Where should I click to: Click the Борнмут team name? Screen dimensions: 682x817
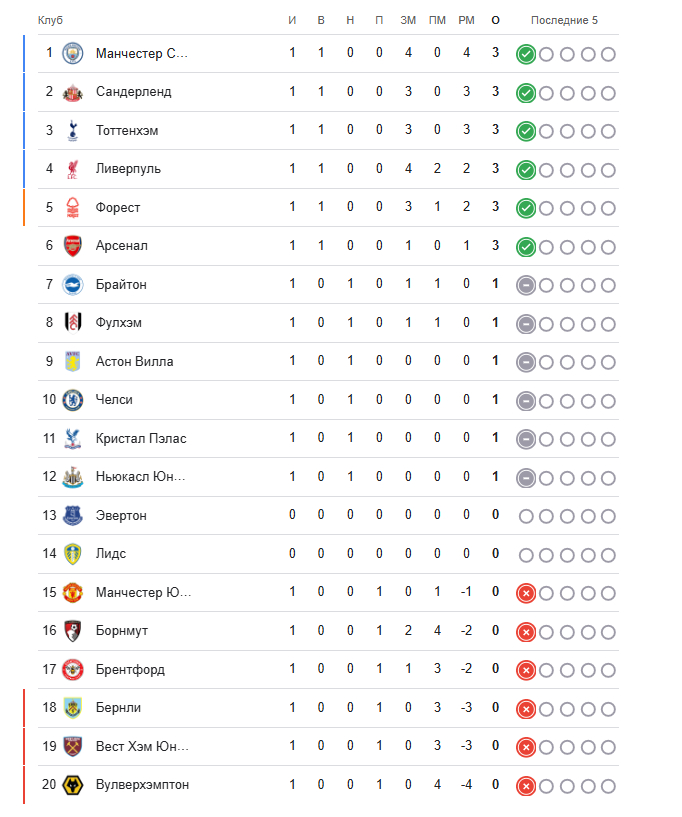[x=122, y=631]
